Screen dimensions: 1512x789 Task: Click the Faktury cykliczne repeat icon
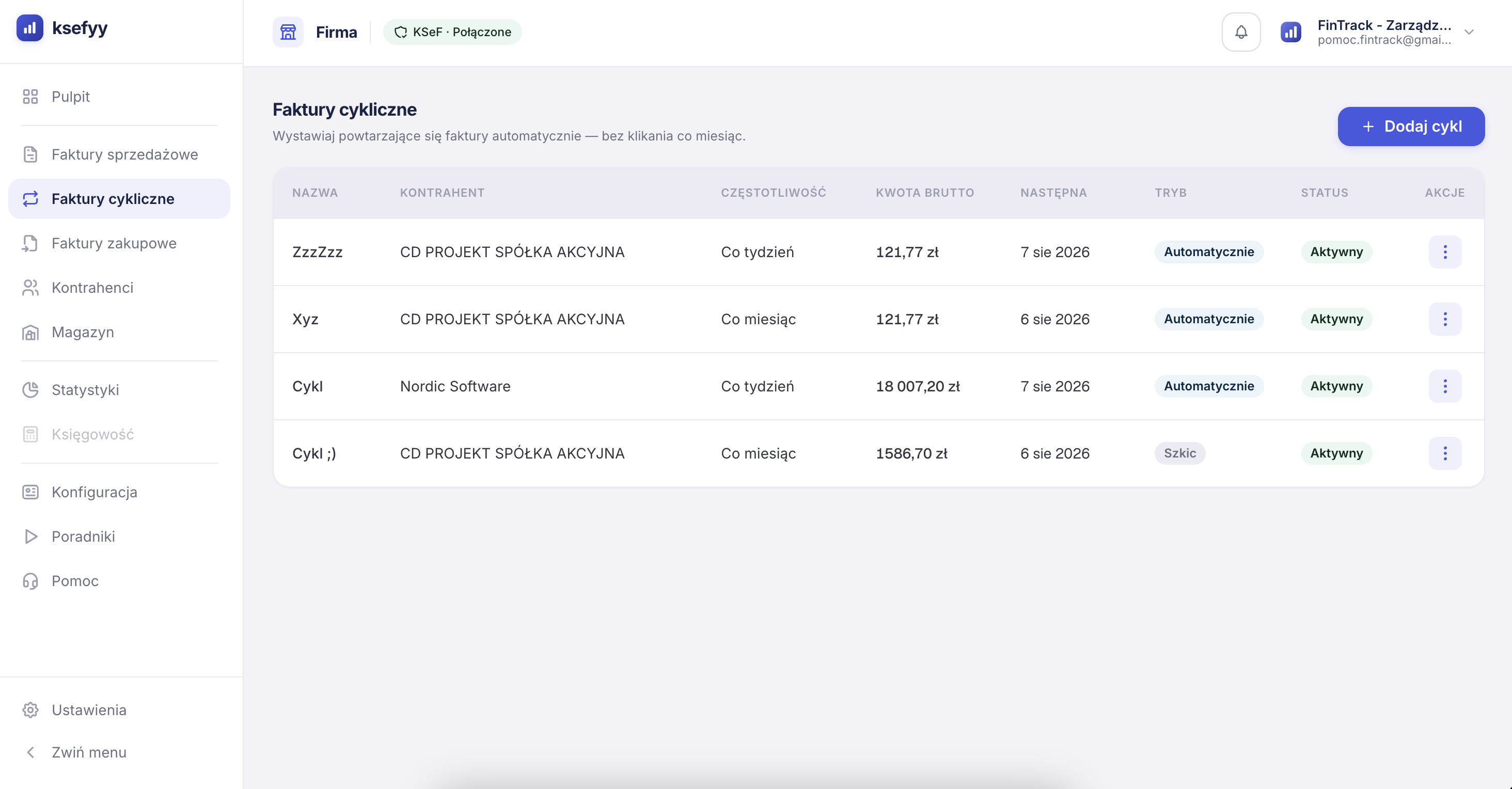click(x=30, y=199)
